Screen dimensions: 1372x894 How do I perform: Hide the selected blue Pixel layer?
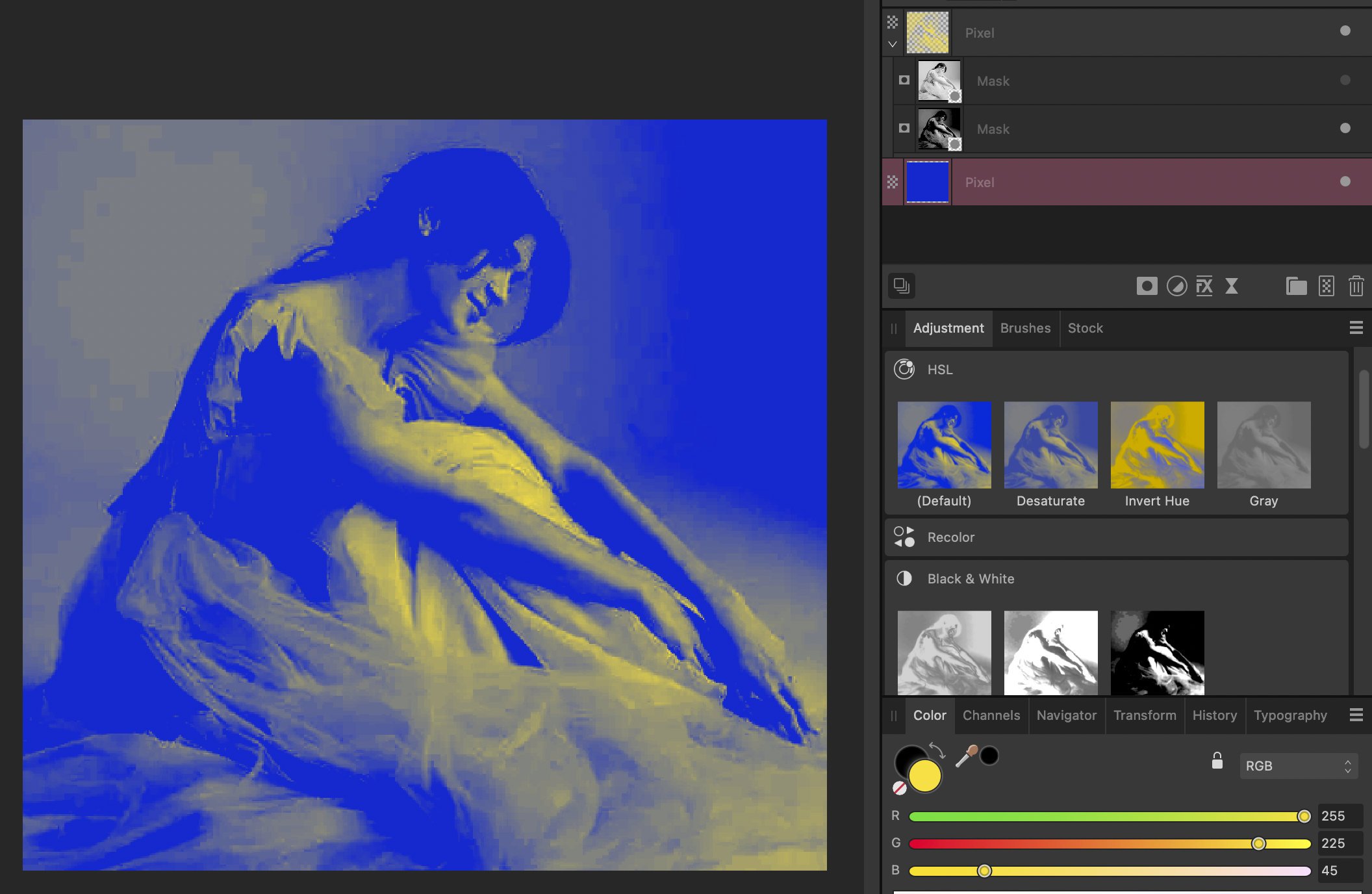tap(1345, 181)
